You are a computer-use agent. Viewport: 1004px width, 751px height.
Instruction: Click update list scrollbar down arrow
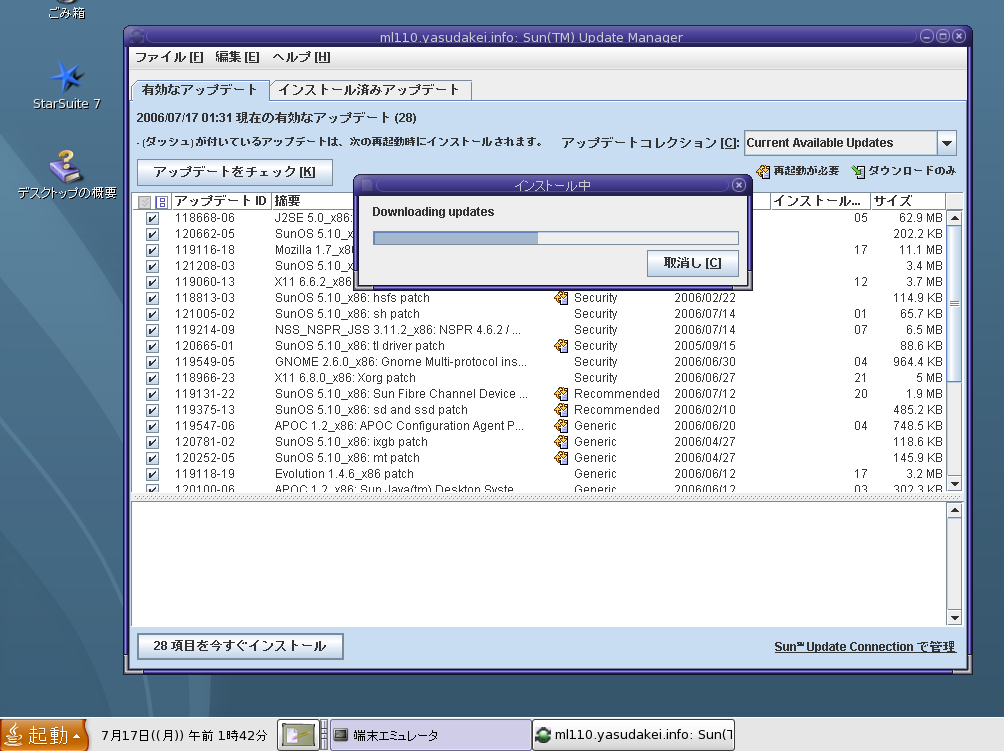pyautogui.click(x=955, y=484)
